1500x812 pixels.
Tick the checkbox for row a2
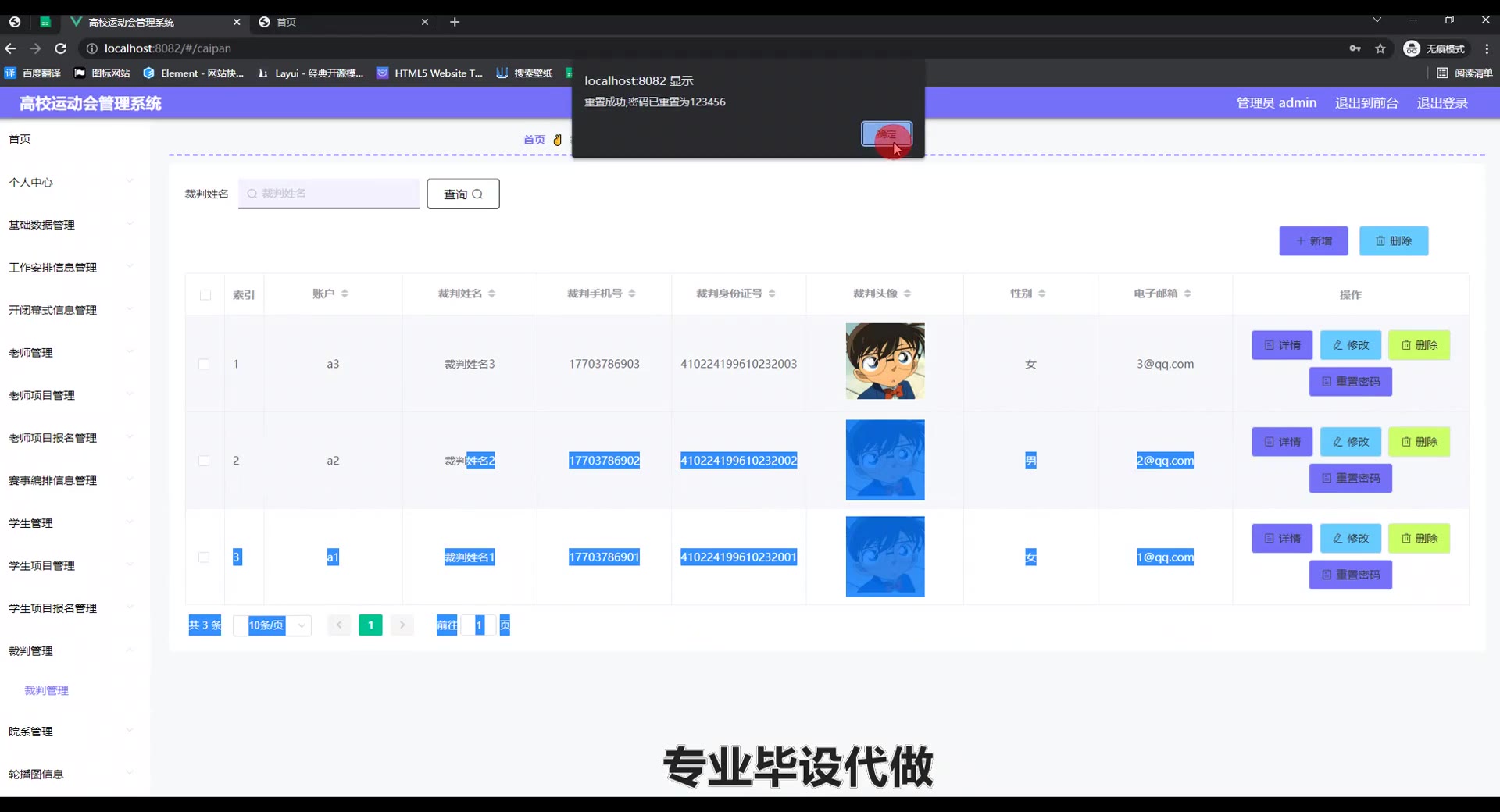coord(204,461)
